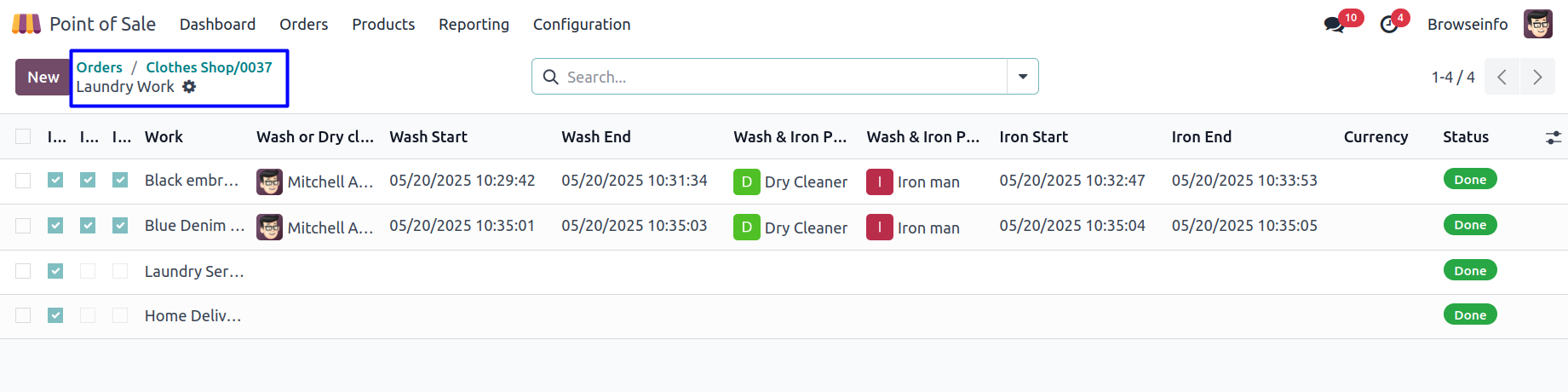This screenshot has height=392, width=1568.
Task: Click the gear icon next to Laundry Work
Action: [x=189, y=87]
